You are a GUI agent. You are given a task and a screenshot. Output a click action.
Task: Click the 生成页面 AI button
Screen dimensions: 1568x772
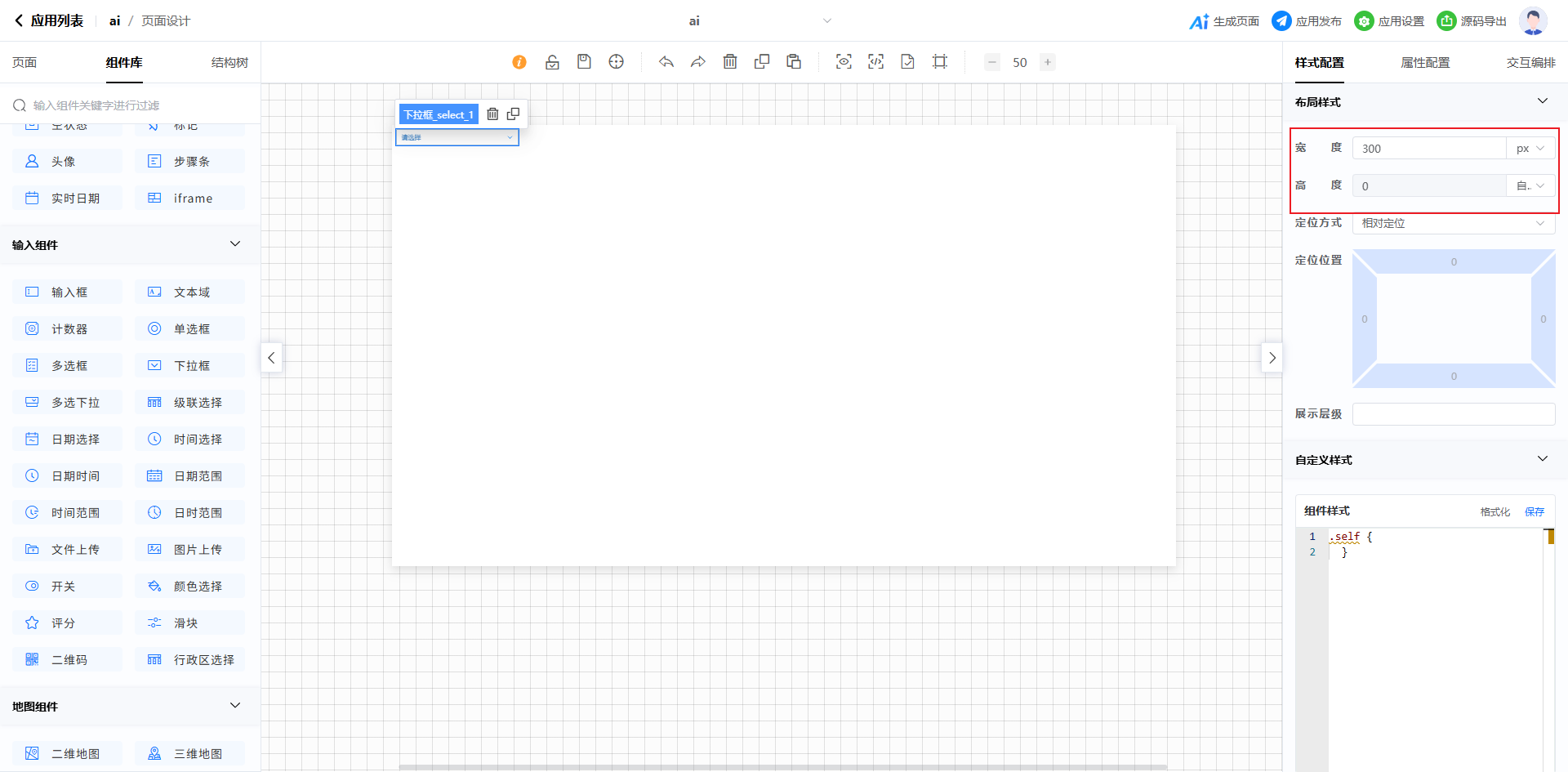tap(1224, 21)
